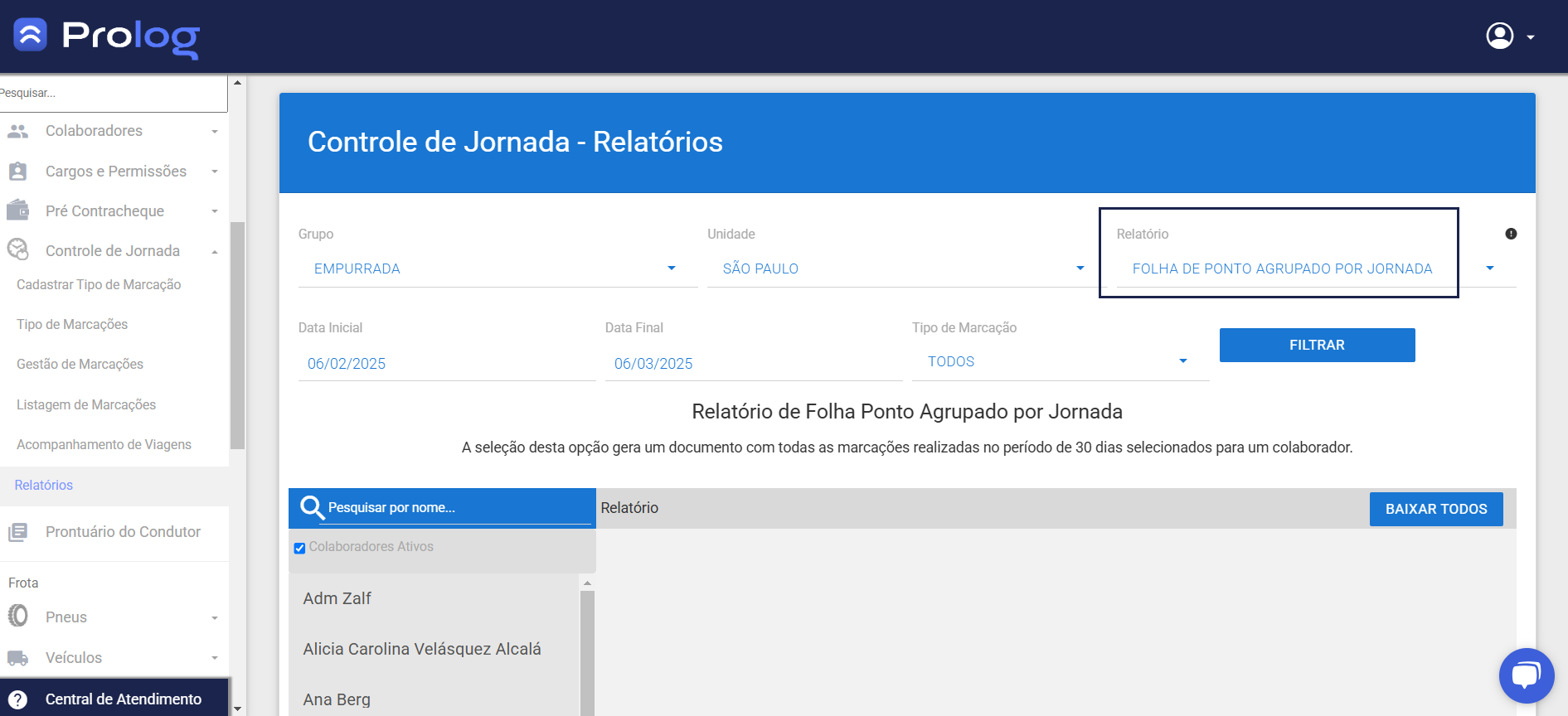Expand Cargos e Permissões menu
1568x716 pixels.
[215, 172]
